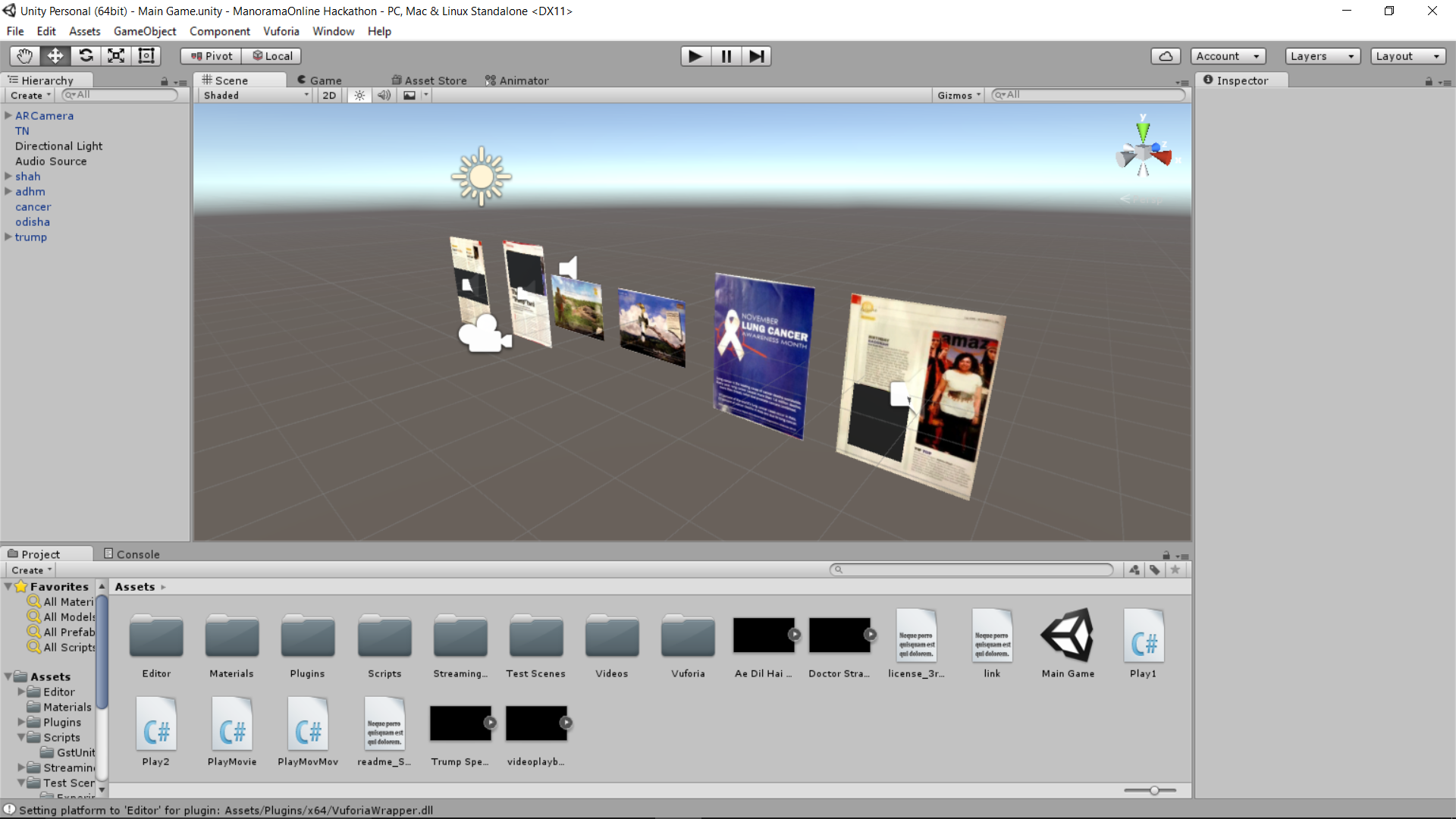The width and height of the screenshot is (1456, 819).
Task: Toggle 2D scene view mode
Action: 329,96
